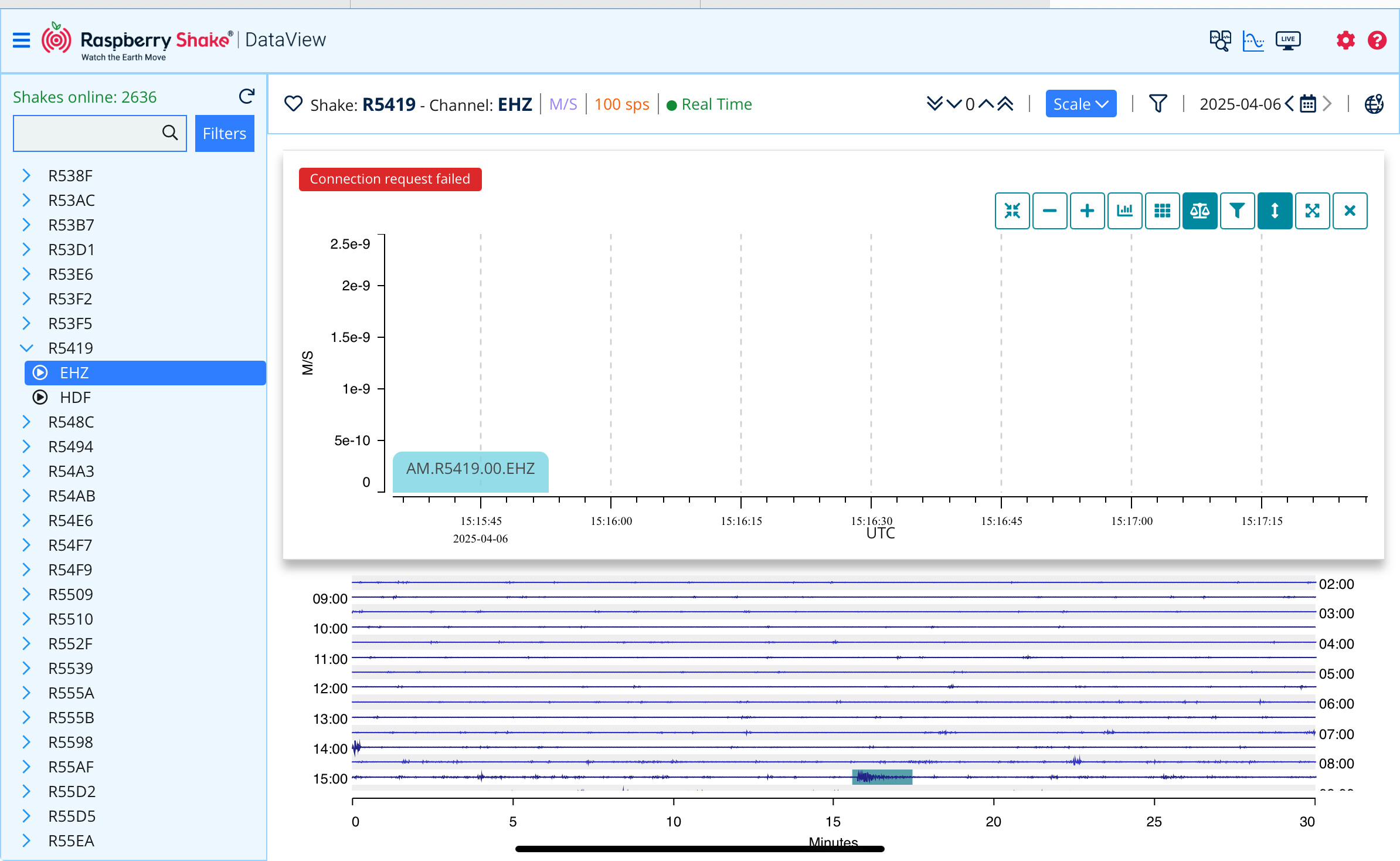The image size is (1400, 861).
Task: Play the HDF channel
Action: (40, 397)
